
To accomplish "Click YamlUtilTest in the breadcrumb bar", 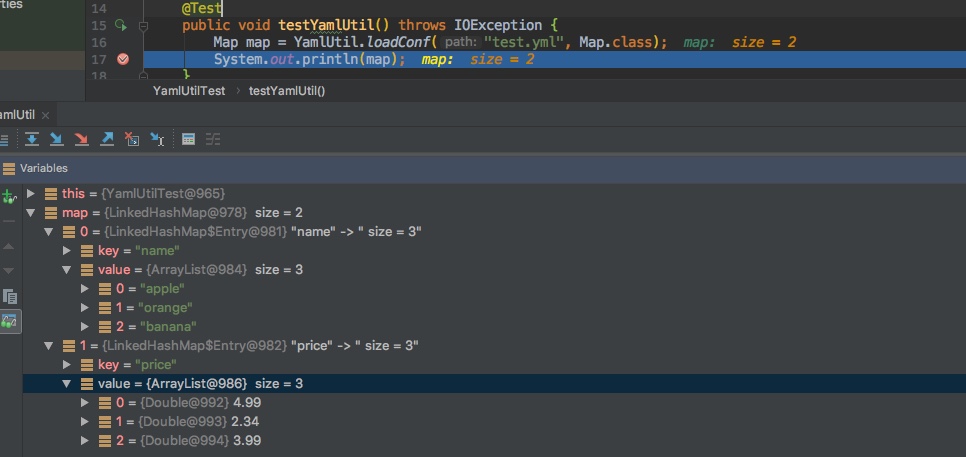I will pyautogui.click(x=189, y=91).
